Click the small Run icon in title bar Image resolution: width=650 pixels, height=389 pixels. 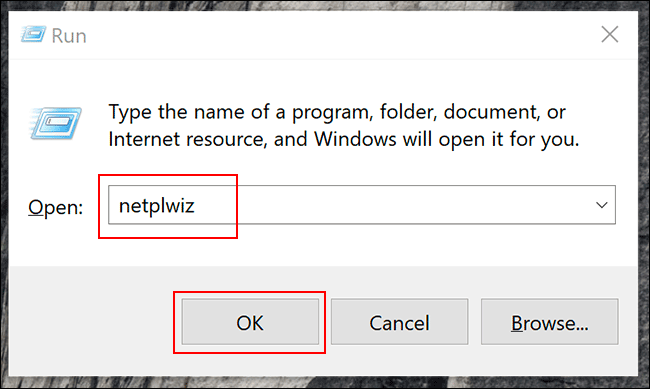click(x=33, y=35)
